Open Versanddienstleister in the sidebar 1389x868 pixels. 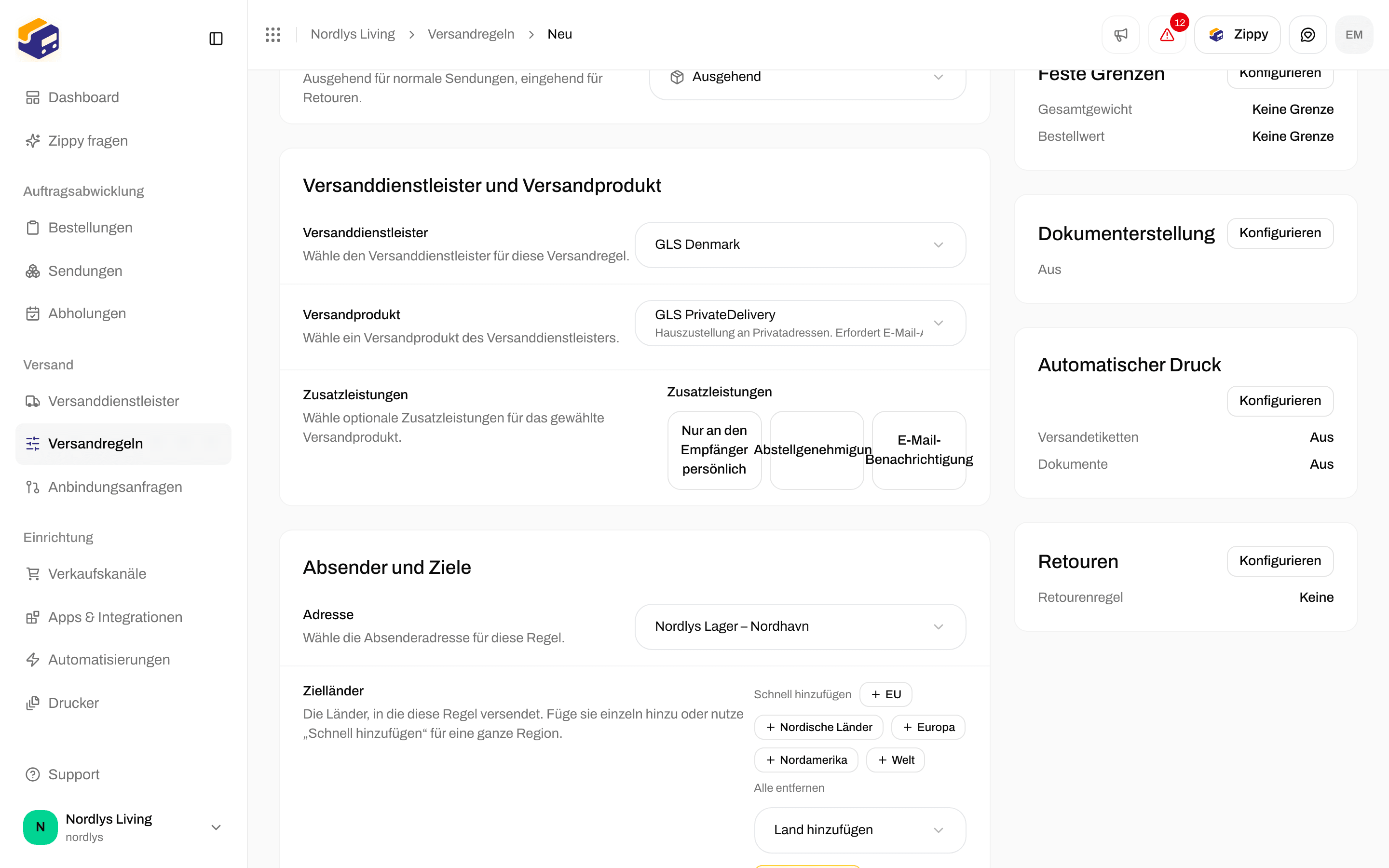pyautogui.click(x=123, y=401)
